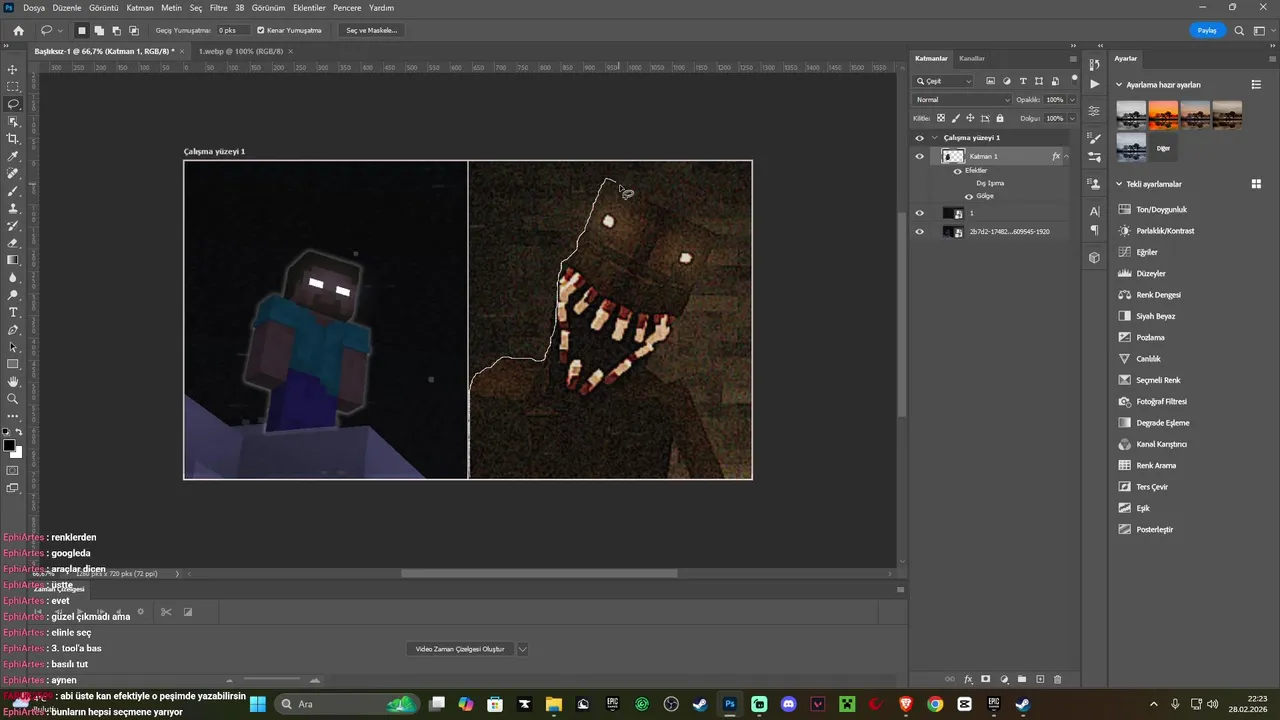Toggle visibility of Efektler

click(x=957, y=171)
